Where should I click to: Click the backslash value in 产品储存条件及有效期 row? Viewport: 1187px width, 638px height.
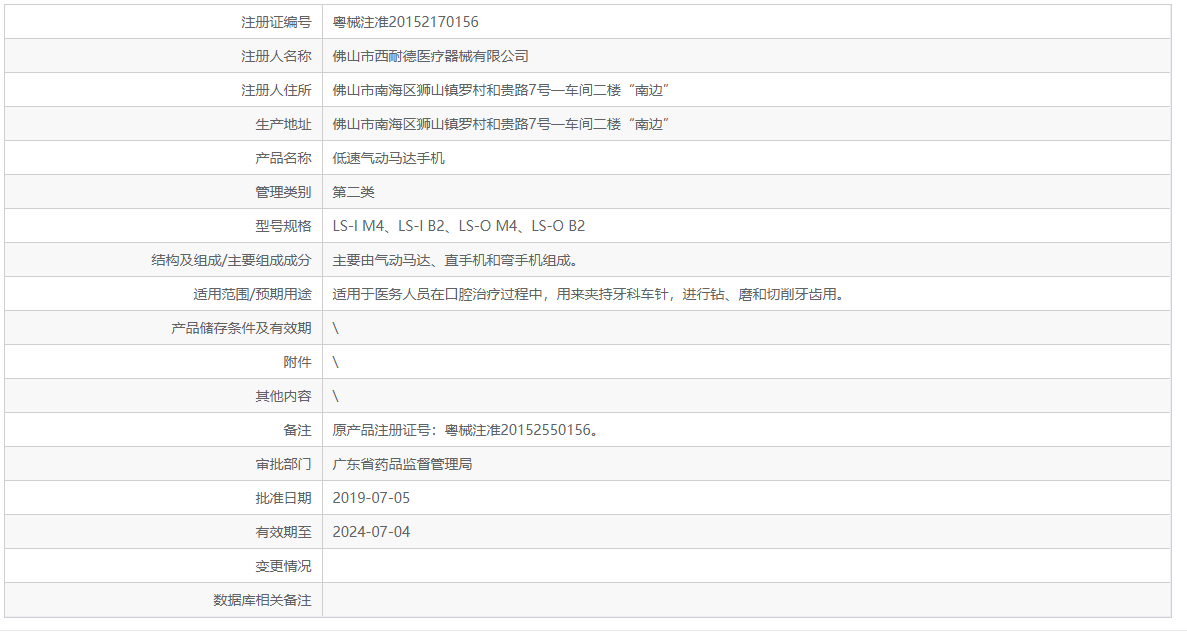point(335,328)
